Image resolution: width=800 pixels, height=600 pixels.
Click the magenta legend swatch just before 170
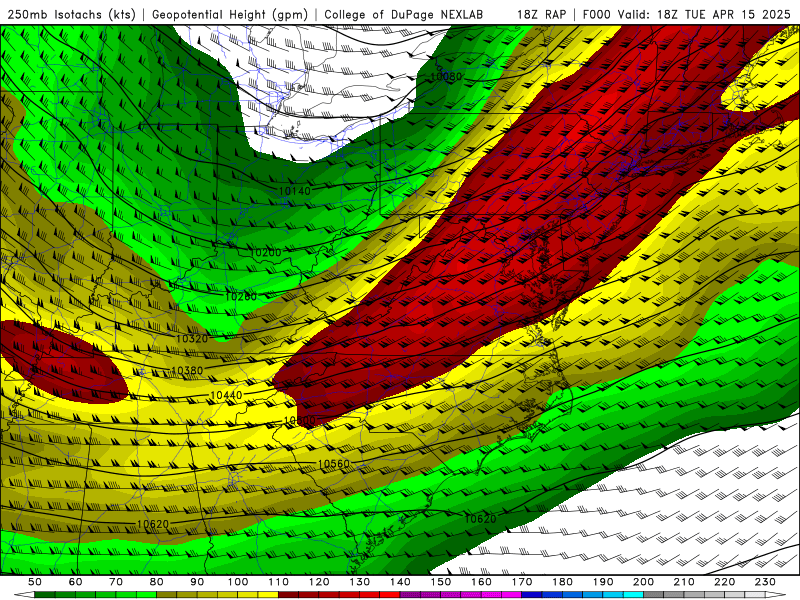pos(511,595)
